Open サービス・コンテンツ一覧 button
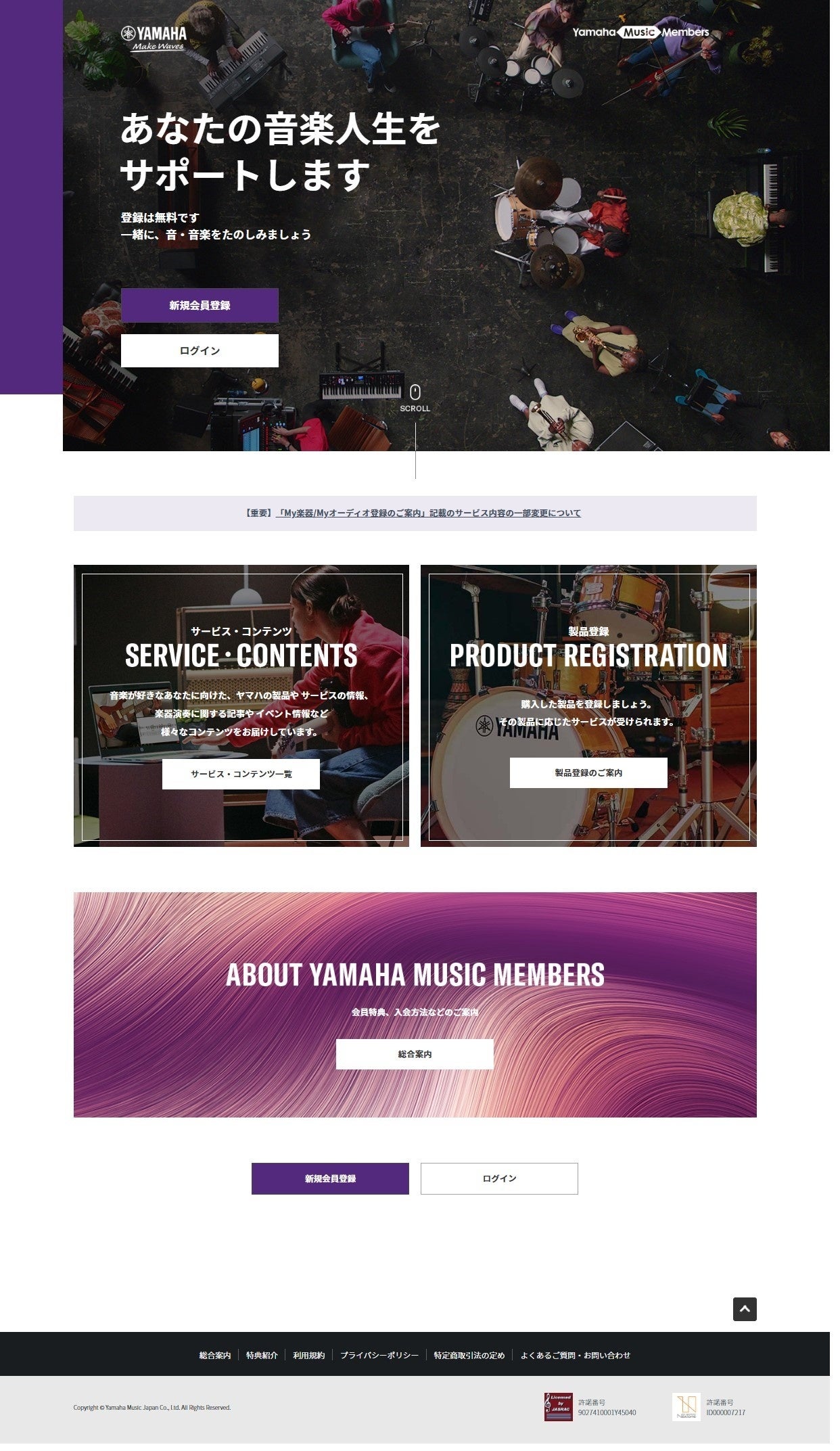840x1451 pixels. (x=241, y=774)
